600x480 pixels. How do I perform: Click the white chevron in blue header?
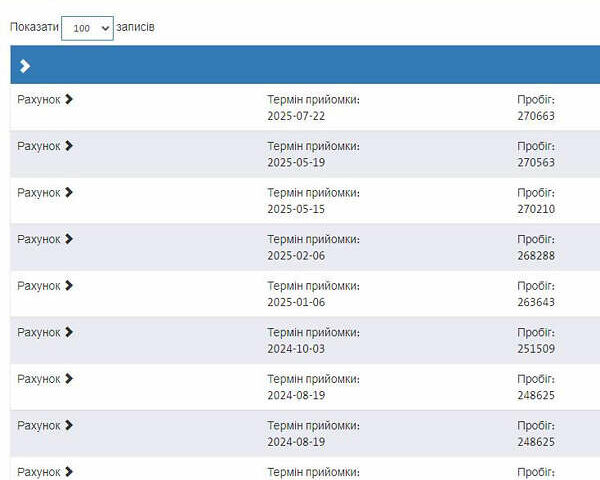(25, 66)
